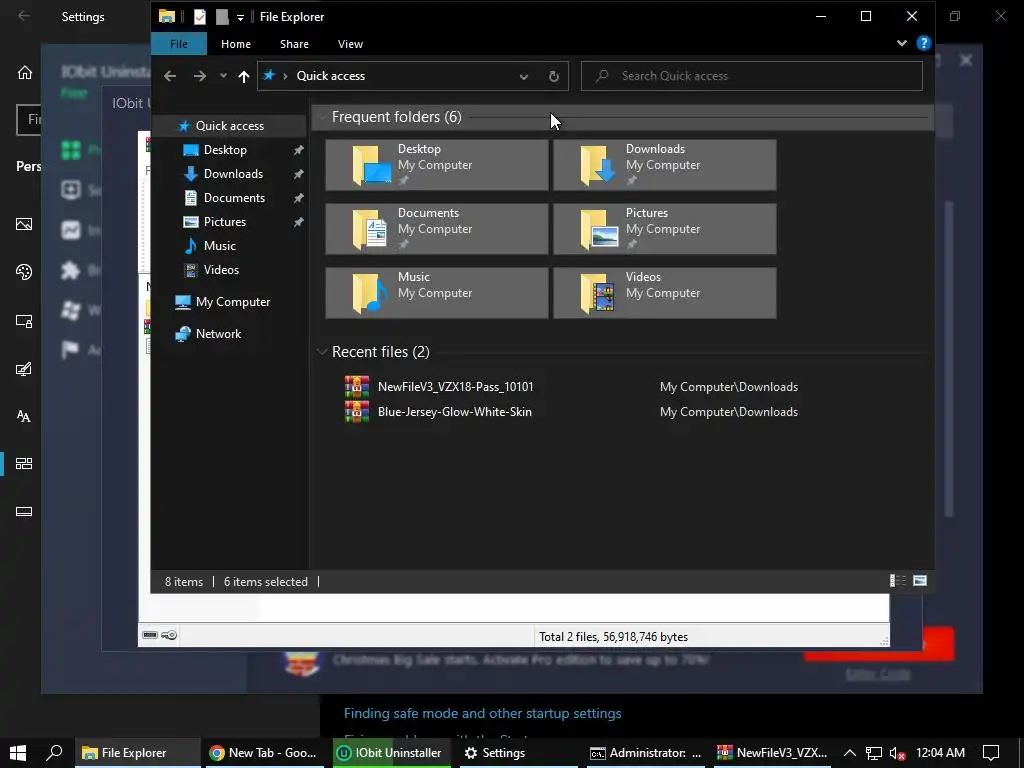Open network tray icon

click(873, 753)
